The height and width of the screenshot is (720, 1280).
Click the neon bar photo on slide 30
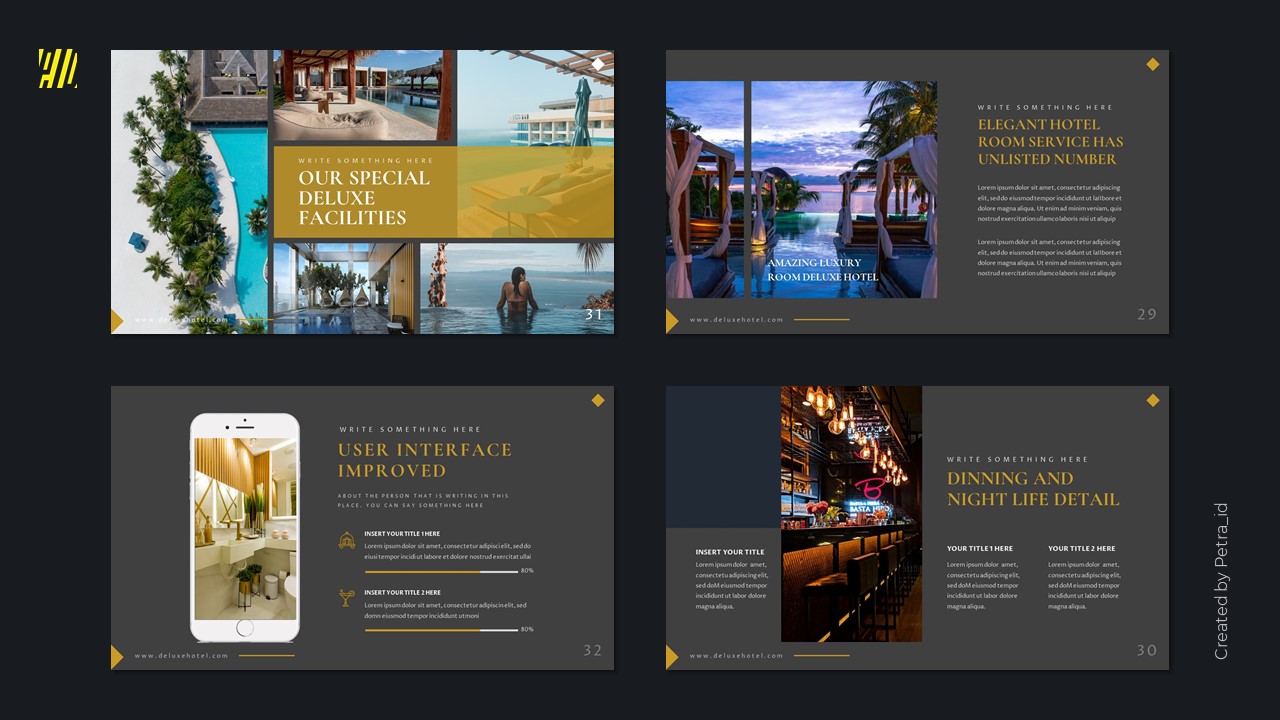pyautogui.click(x=851, y=512)
